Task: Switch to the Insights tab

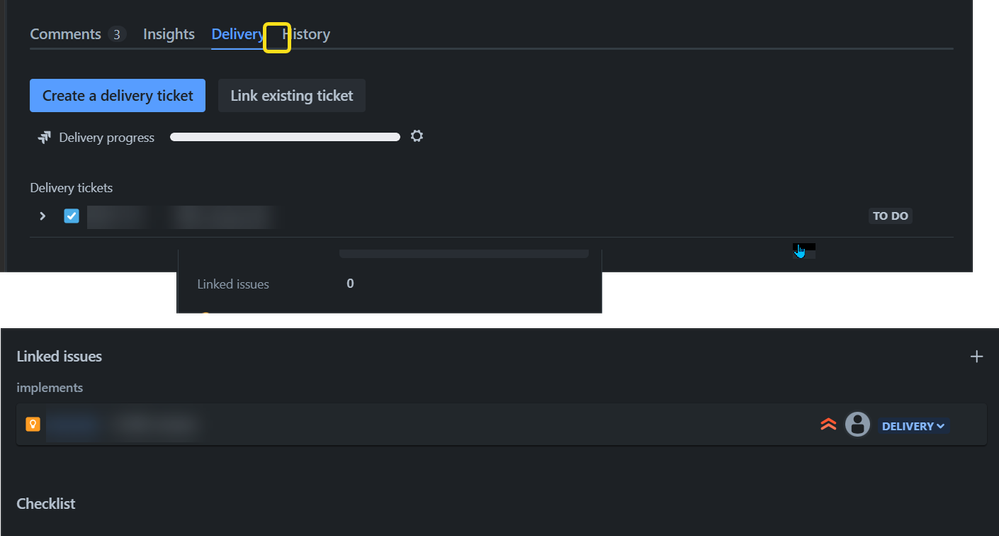Action: tap(168, 34)
